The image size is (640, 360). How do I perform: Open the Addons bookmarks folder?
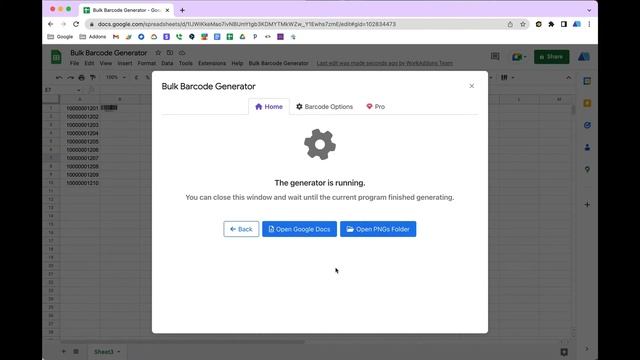[93, 37]
